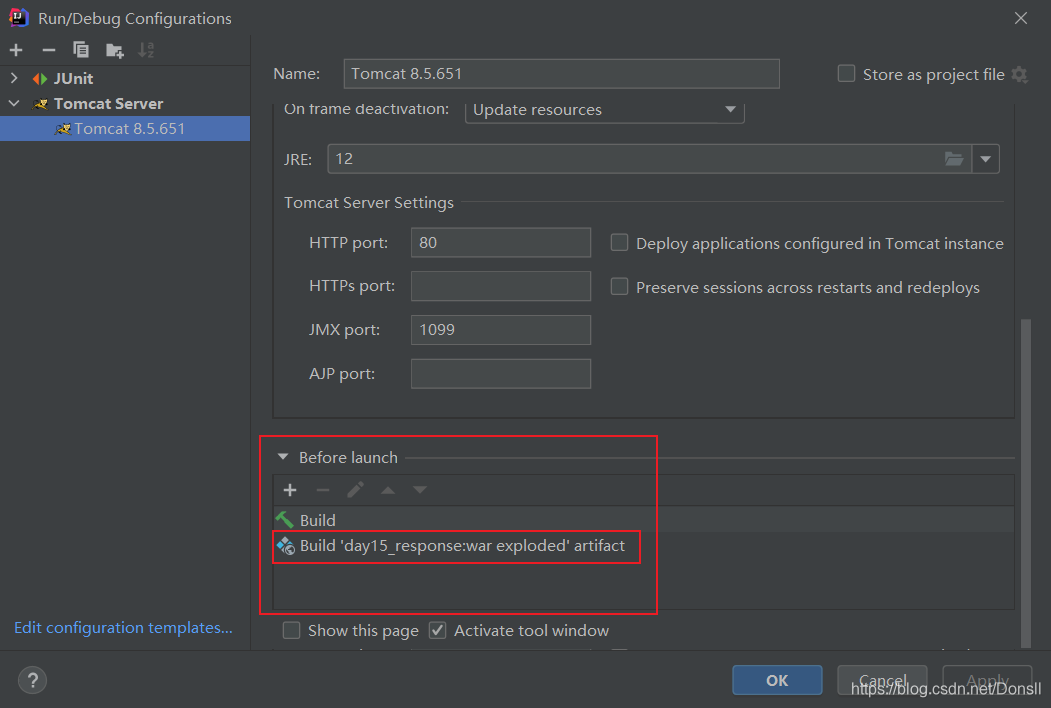Select Tomcat 8.5.651 configuration
The image size is (1051, 708).
pyautogui.click(x=125, y=129)
